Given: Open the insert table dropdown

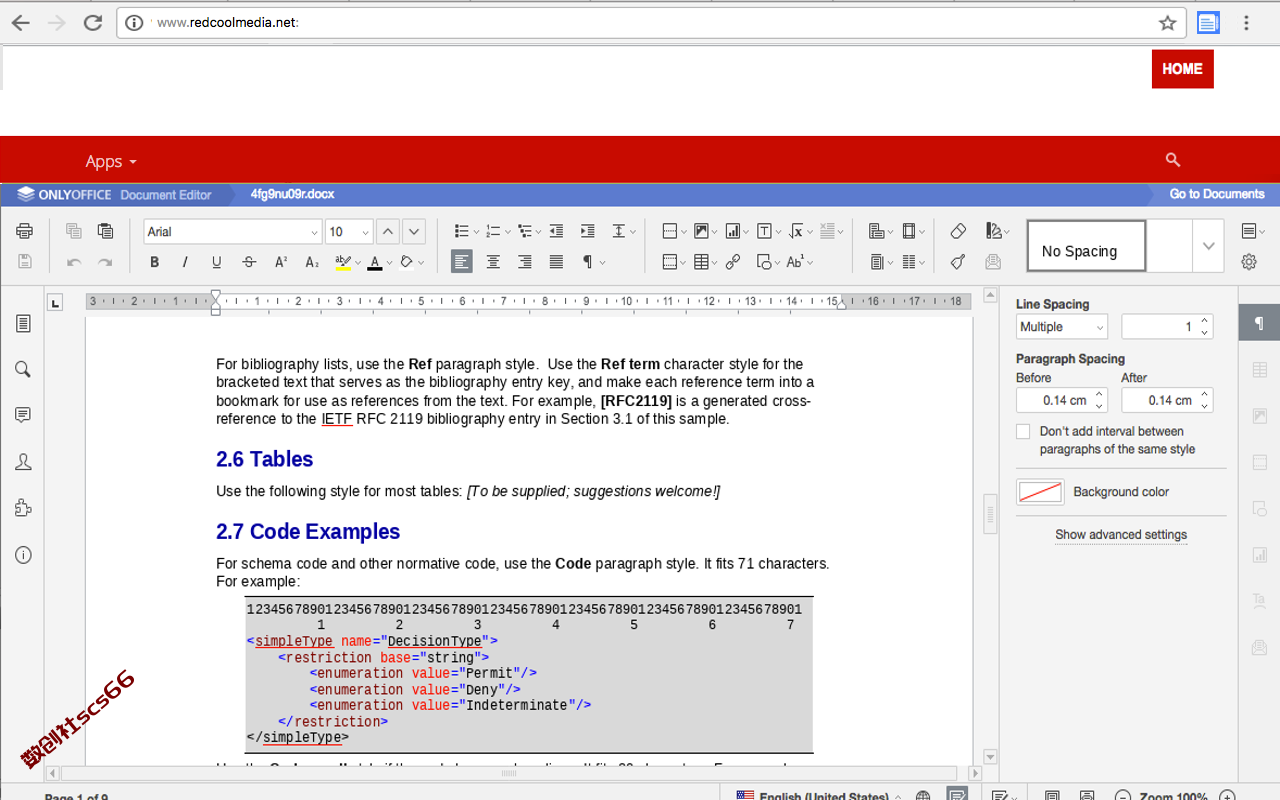Looking at the screenshot, I should (x=705, y=262).
